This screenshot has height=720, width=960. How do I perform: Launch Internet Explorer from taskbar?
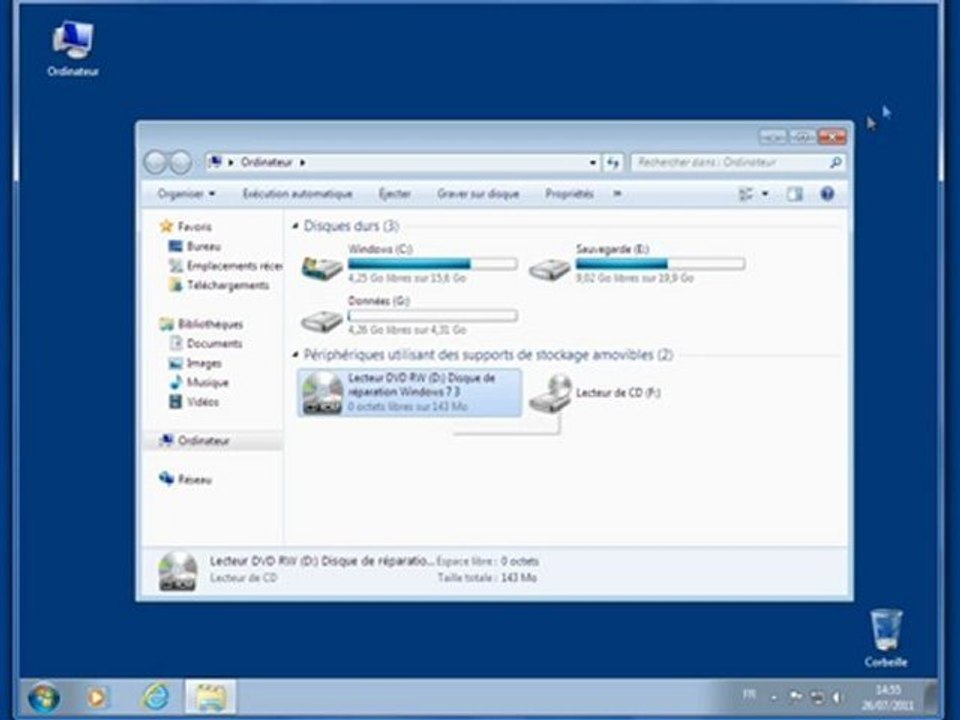155,698
